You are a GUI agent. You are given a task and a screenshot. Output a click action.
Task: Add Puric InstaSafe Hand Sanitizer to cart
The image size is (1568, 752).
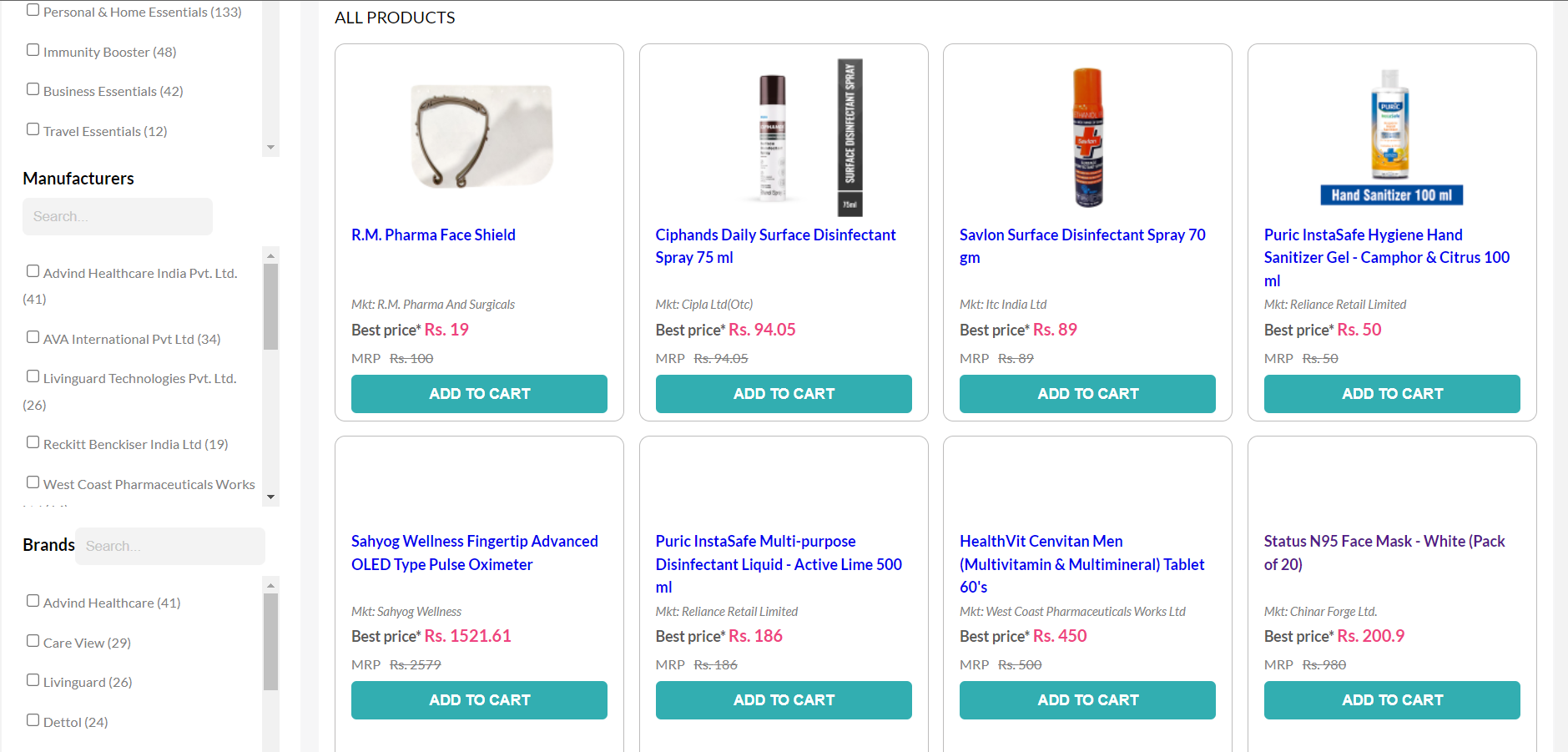(x=1391, y=393)
